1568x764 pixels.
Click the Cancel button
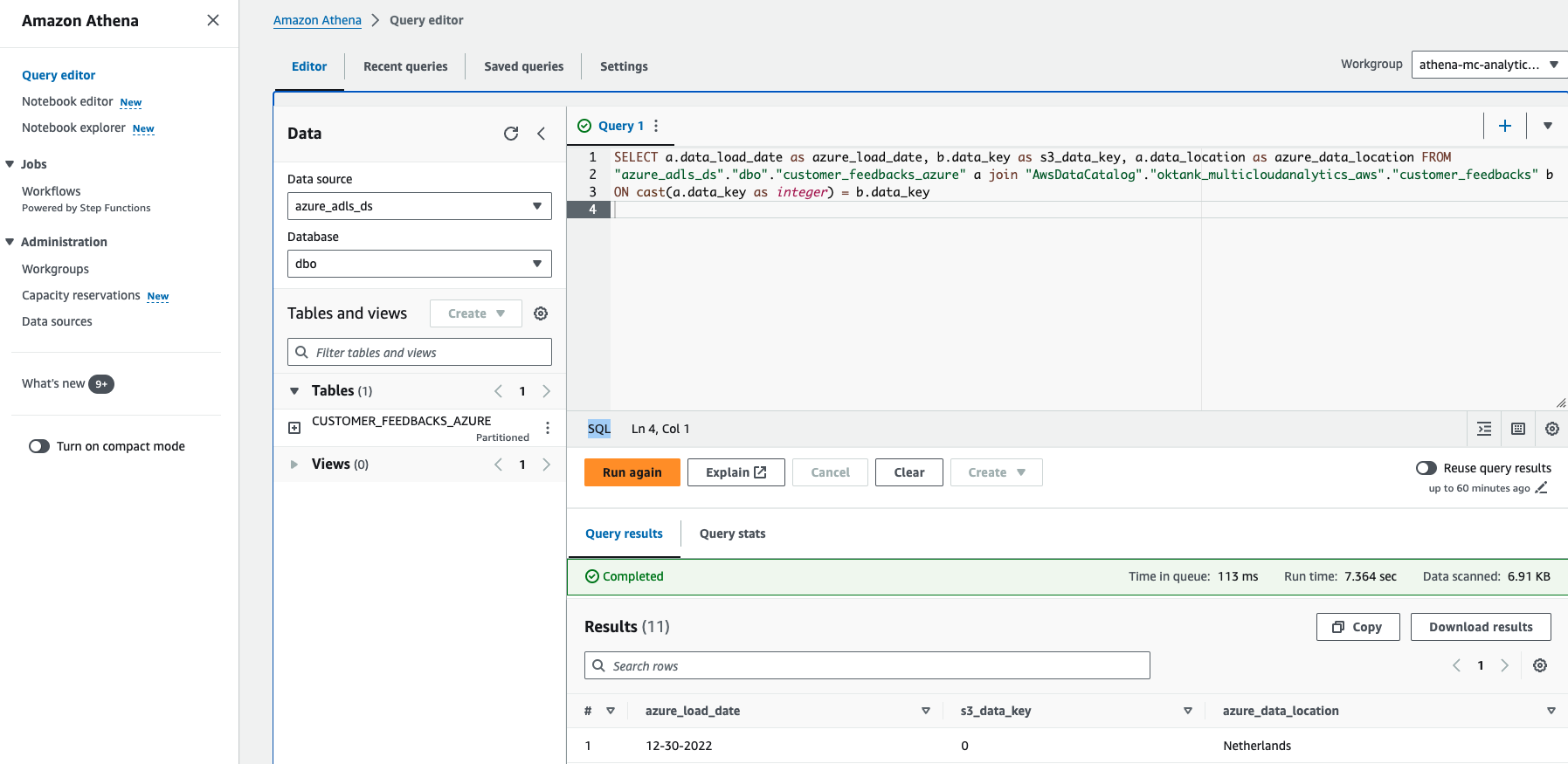[x=830, y=472]
